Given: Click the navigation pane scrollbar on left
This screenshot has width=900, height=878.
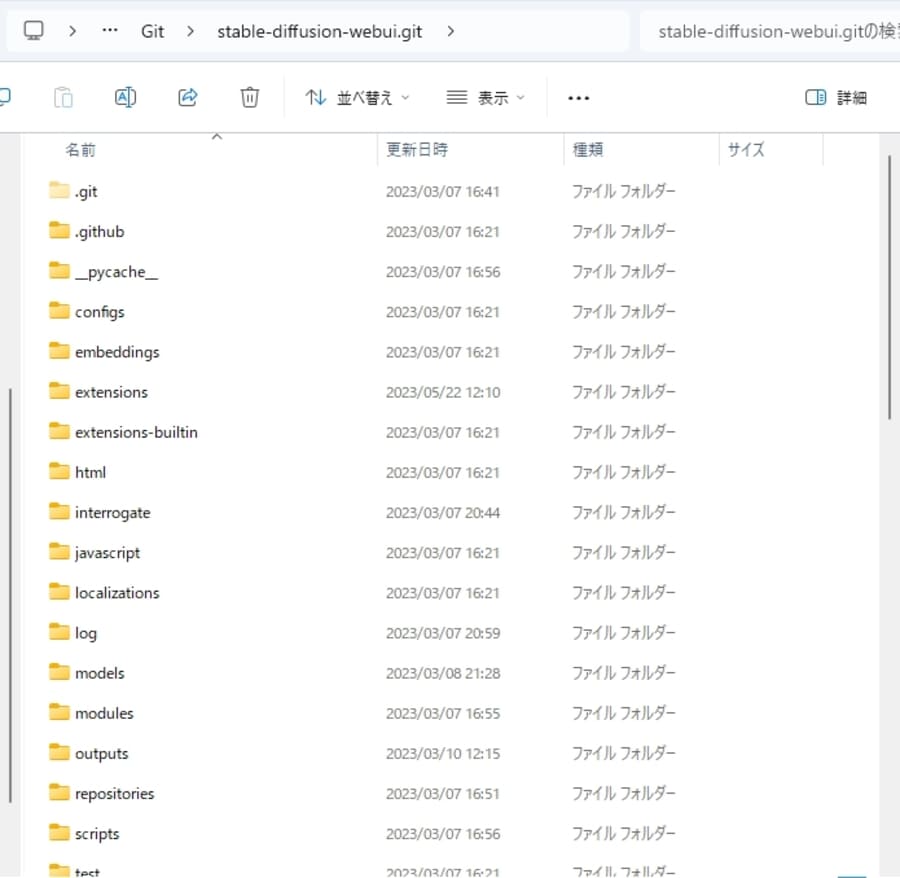Looking at the screenshot, I should coord(10,595).
